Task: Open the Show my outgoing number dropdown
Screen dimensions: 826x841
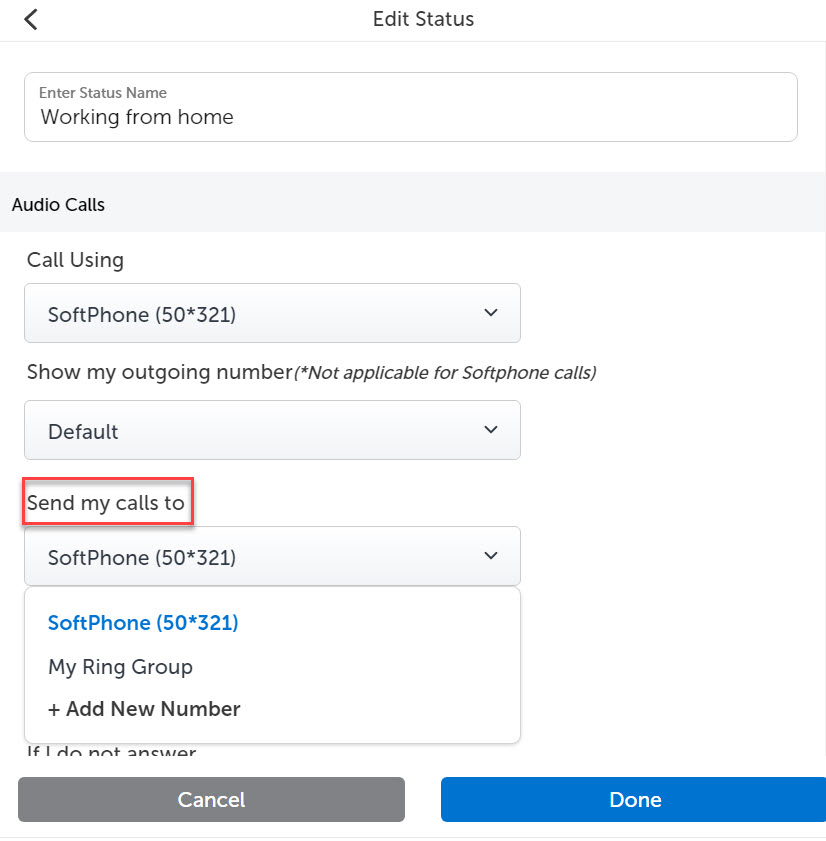Action: point(272,429)
